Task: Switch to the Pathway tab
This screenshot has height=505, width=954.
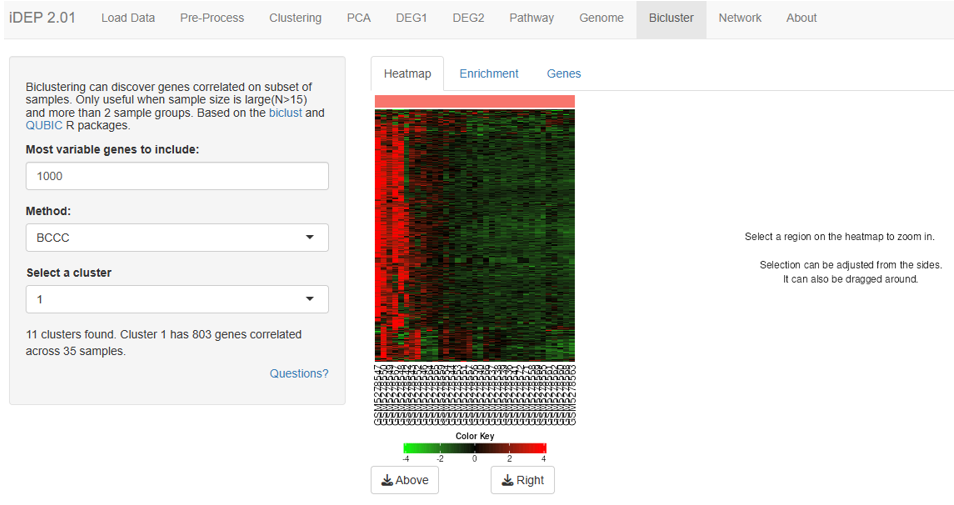Action: point(531,18)
